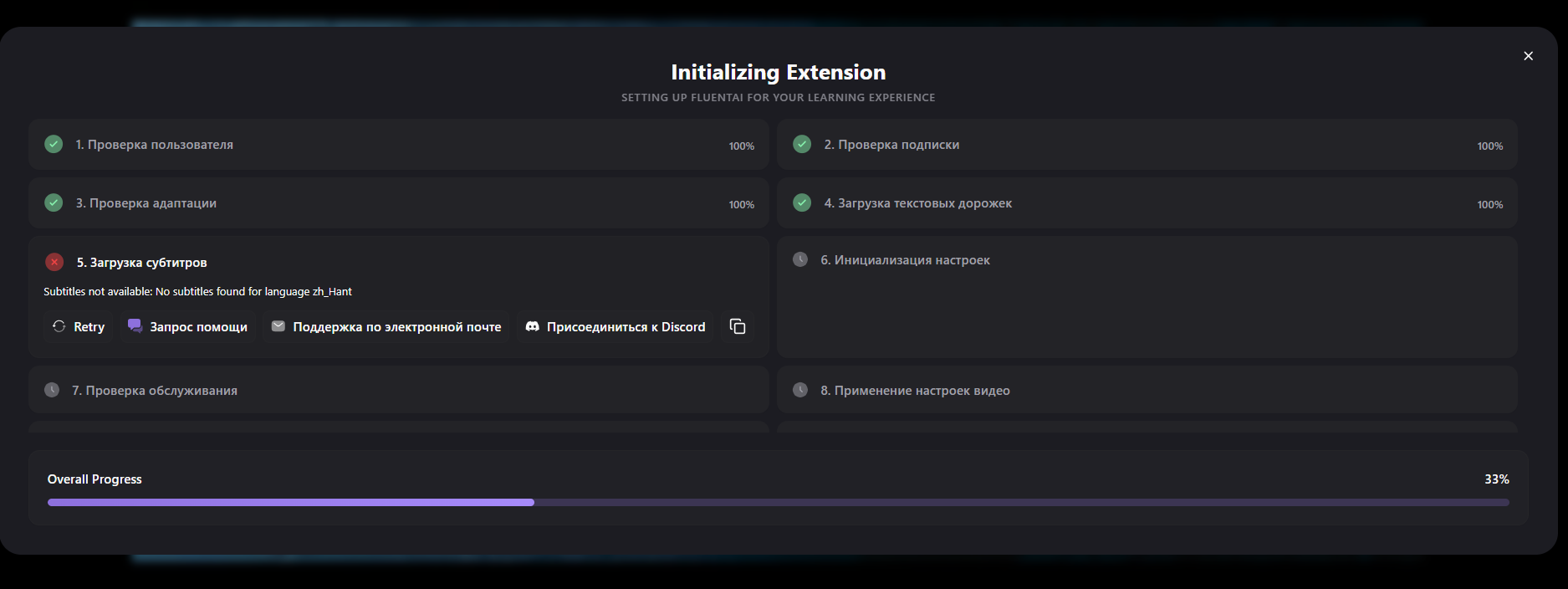Click 100% value of Проверка адаптации

point(742,205)
